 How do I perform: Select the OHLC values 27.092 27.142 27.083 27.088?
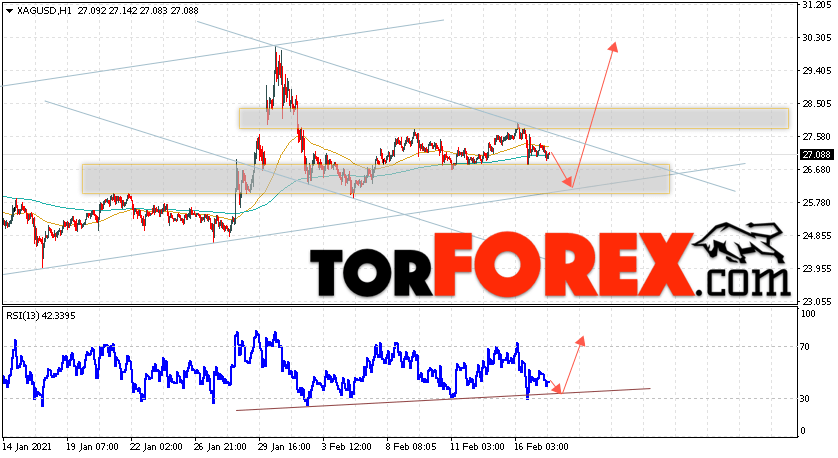(x=138, y=11)
